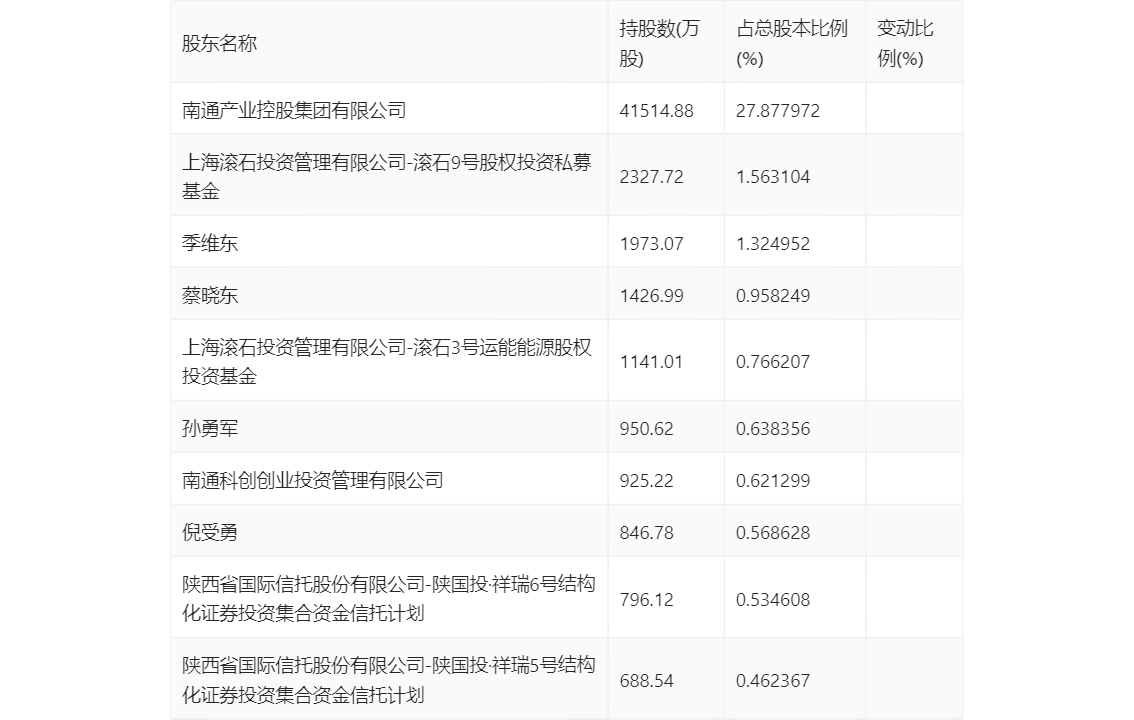
Task: Select the holding value 41514.88
Action: click(x=656, y=111)
